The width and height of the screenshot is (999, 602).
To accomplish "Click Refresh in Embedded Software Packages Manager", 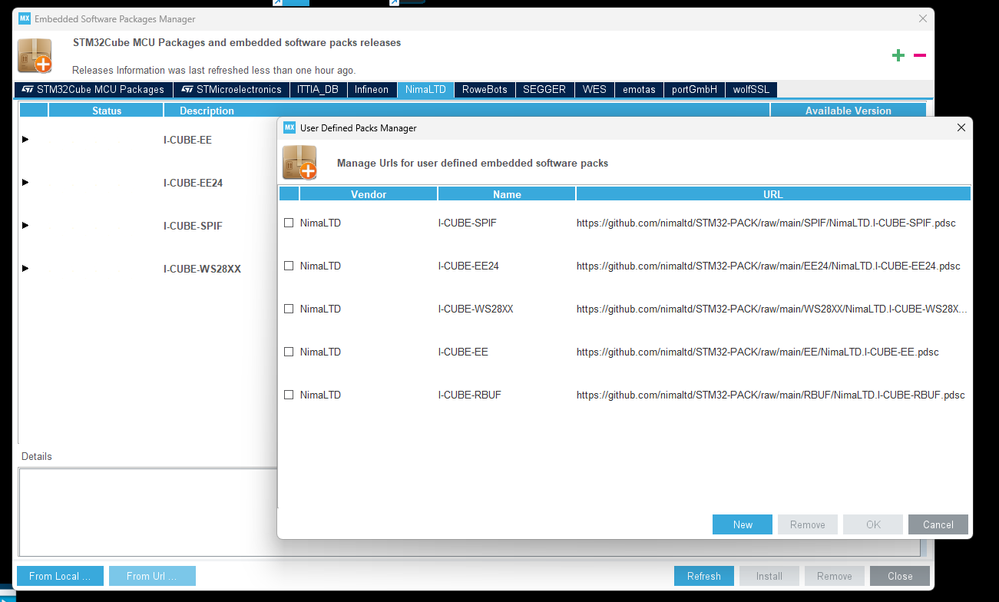I will 704,576.
